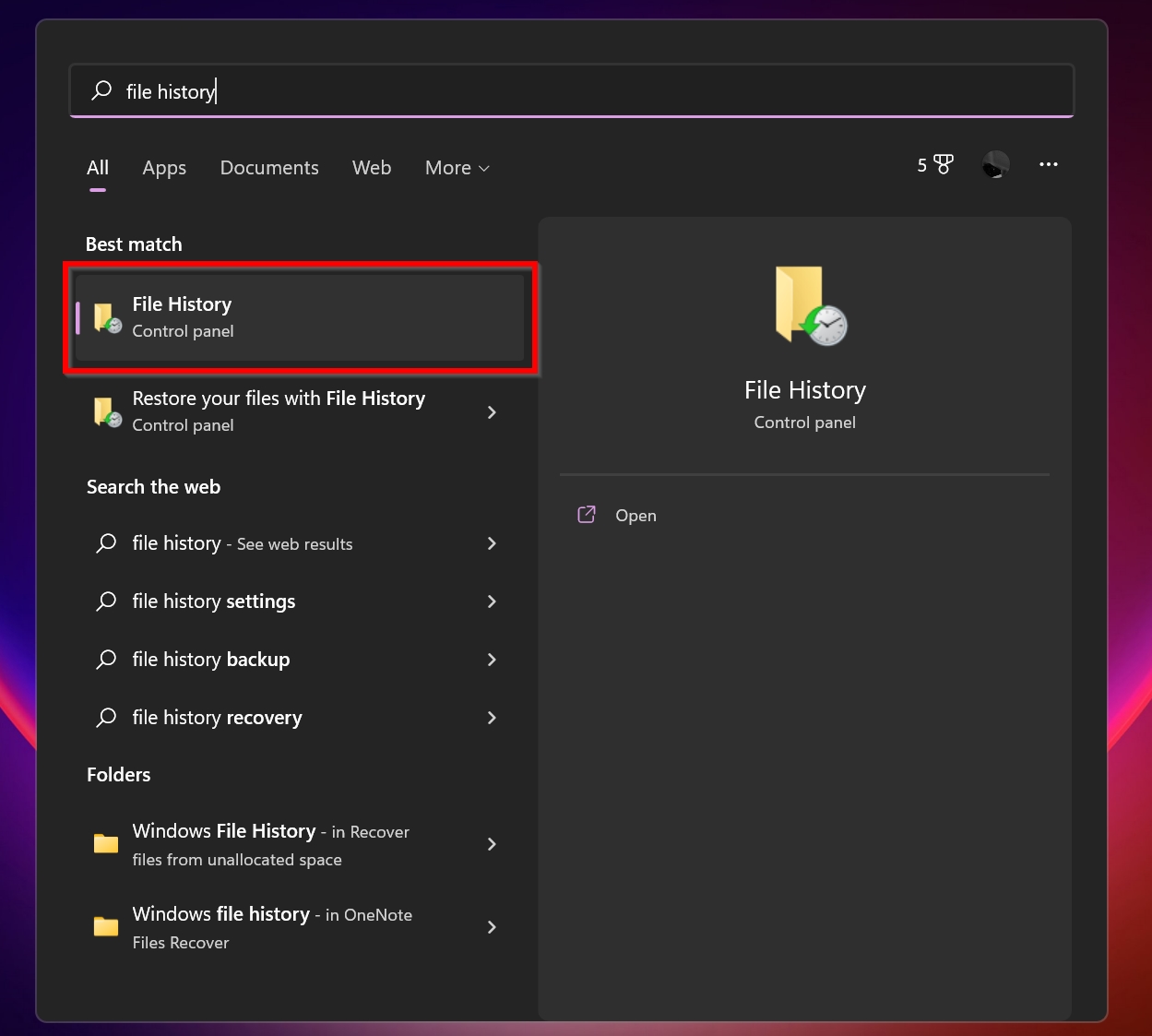Select 'file history settings' web suggestion
The height and width of the screenshot is (1036, 1152).
coord(300,601)
